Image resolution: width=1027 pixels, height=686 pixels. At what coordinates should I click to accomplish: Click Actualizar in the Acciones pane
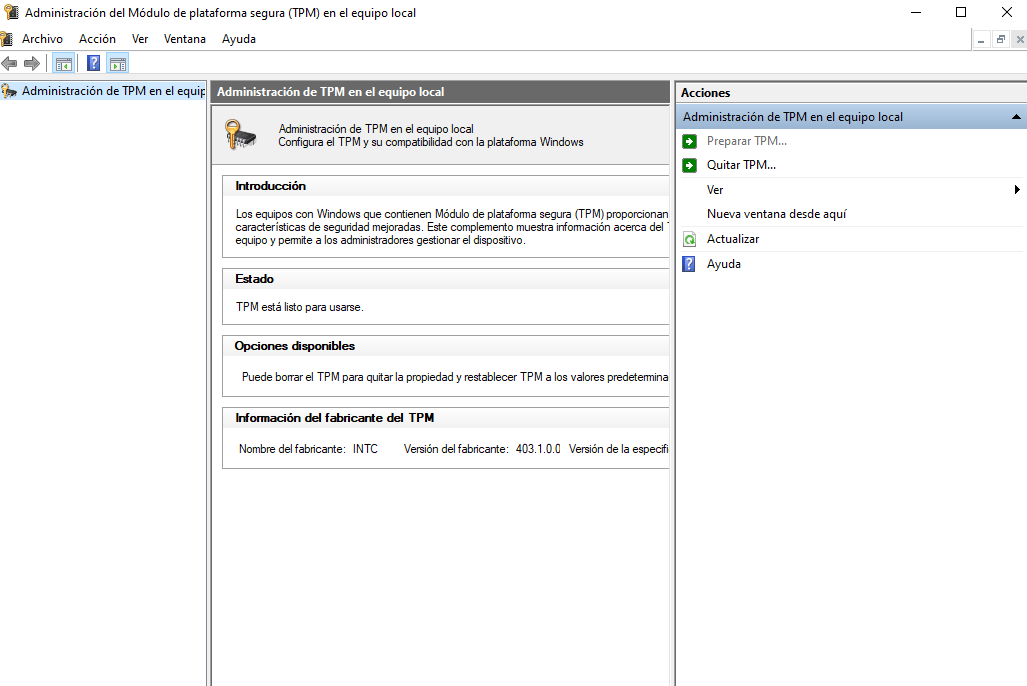733,239
